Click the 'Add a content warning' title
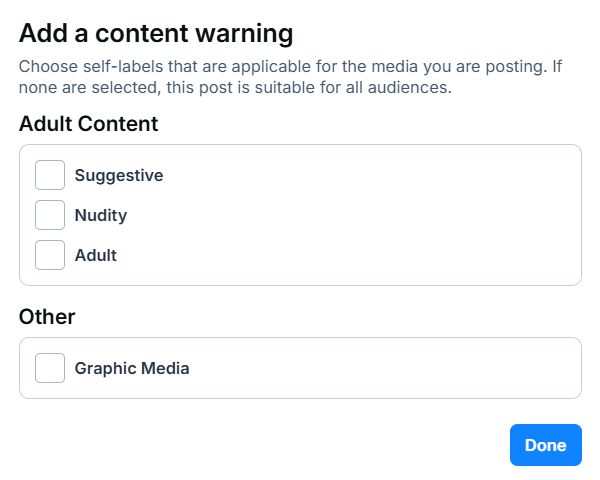 point(156,34)
